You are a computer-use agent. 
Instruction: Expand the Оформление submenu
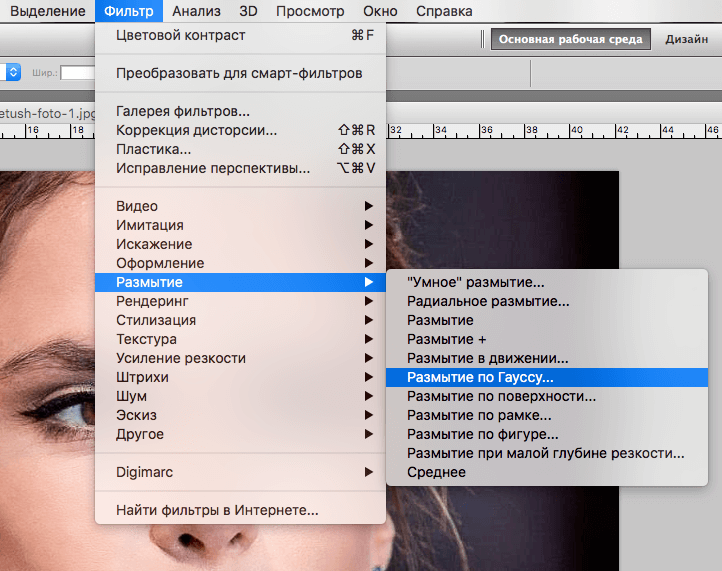(240, 263)
